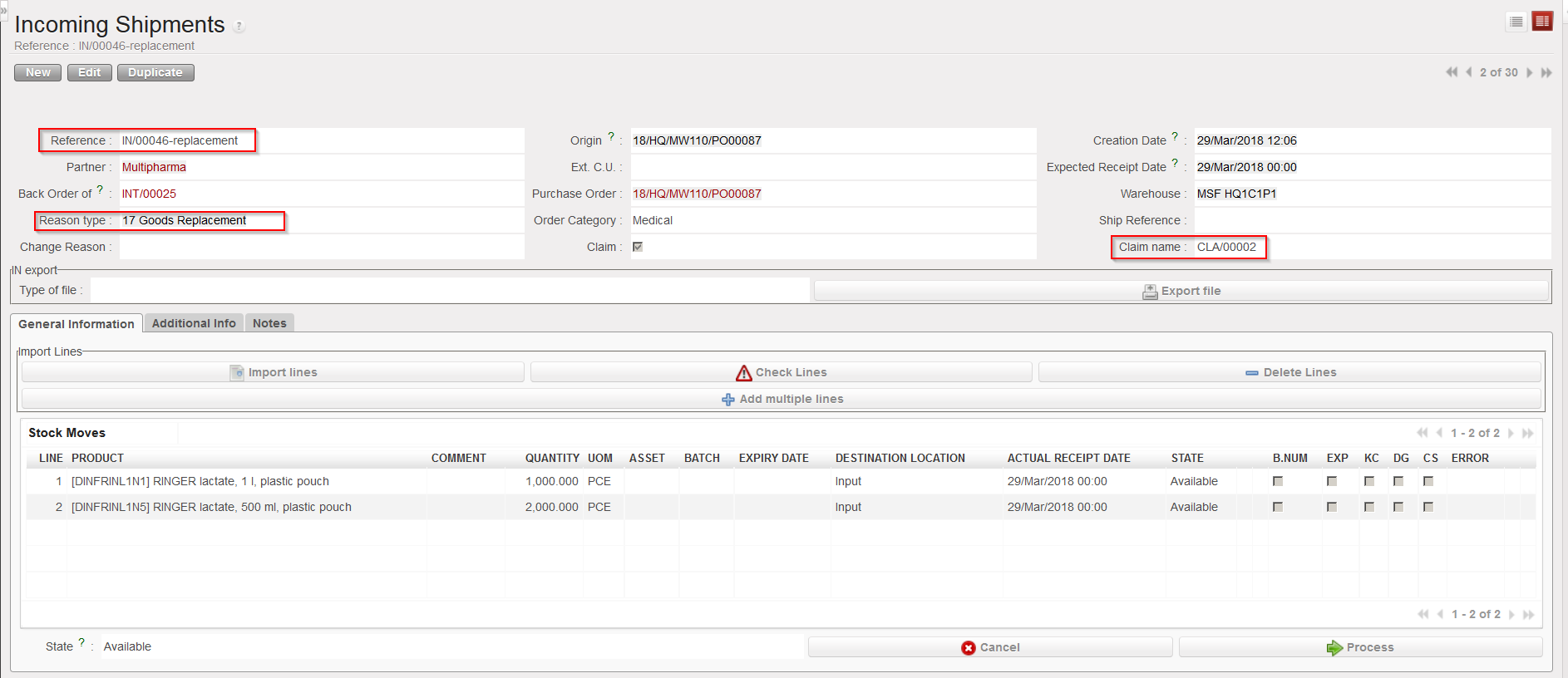Show help tooltip for Origin field
1568x678 pixels.
611,137
